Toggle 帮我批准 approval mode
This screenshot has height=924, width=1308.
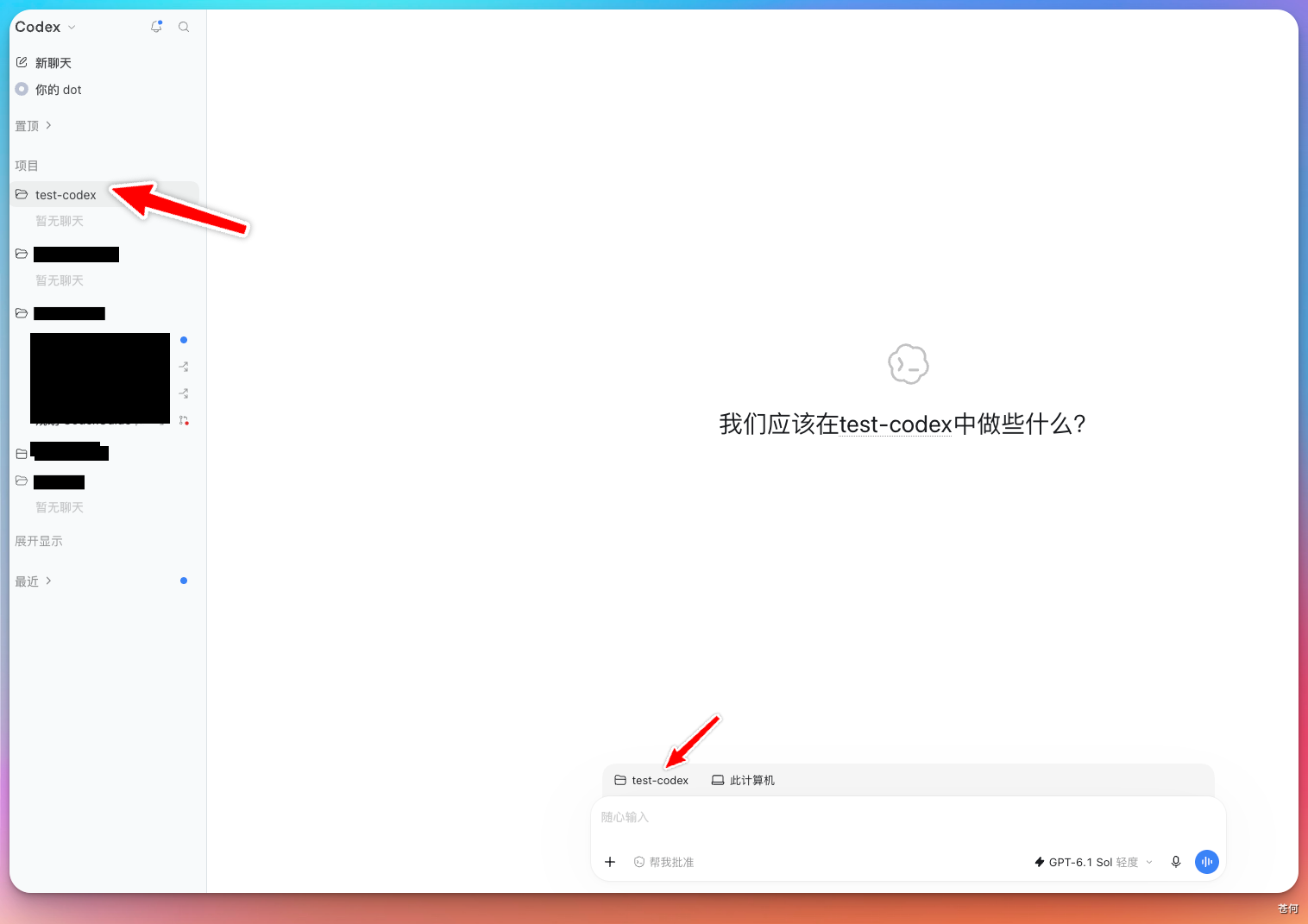click(x=663, y=862)
